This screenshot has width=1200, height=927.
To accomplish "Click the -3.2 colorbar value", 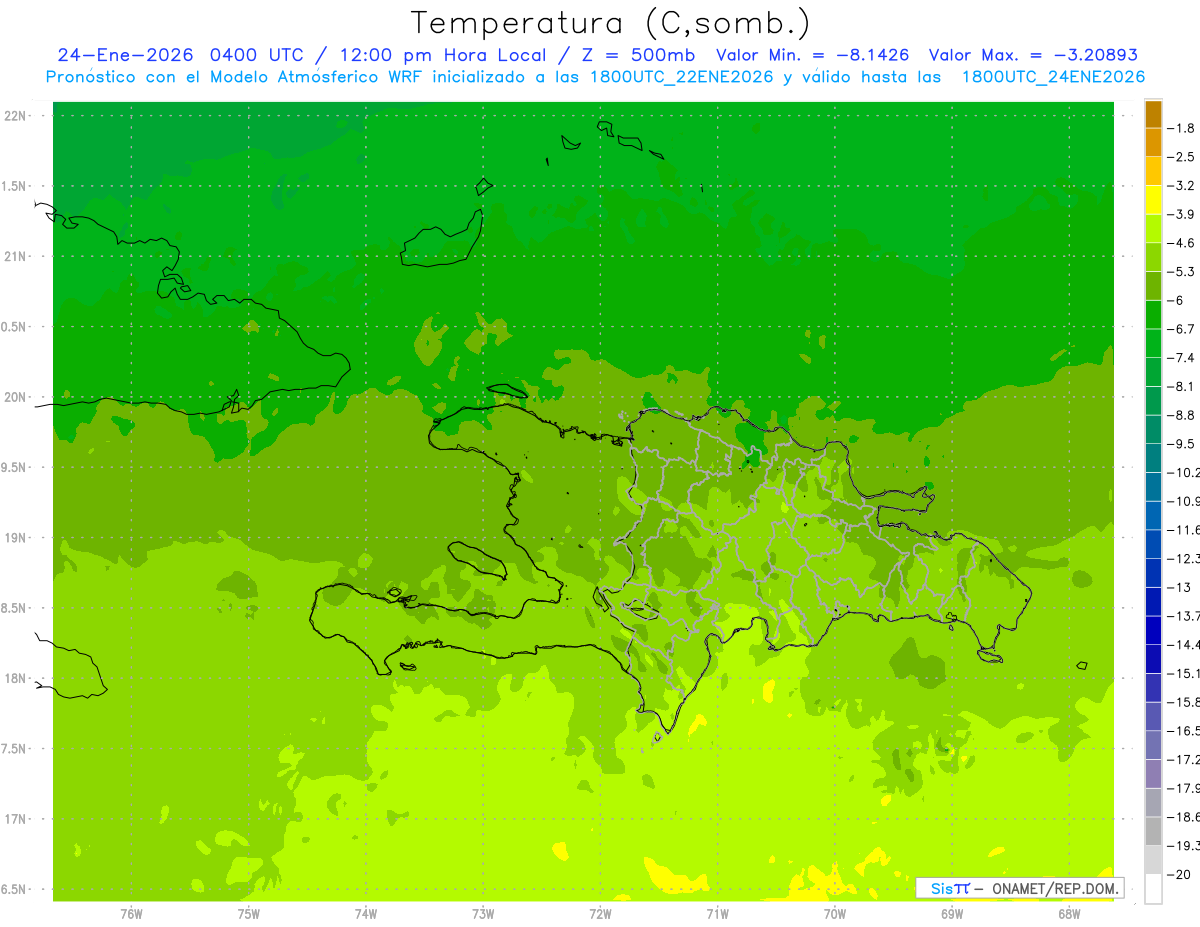I will pyautogui.click(x=1181, y=186).
